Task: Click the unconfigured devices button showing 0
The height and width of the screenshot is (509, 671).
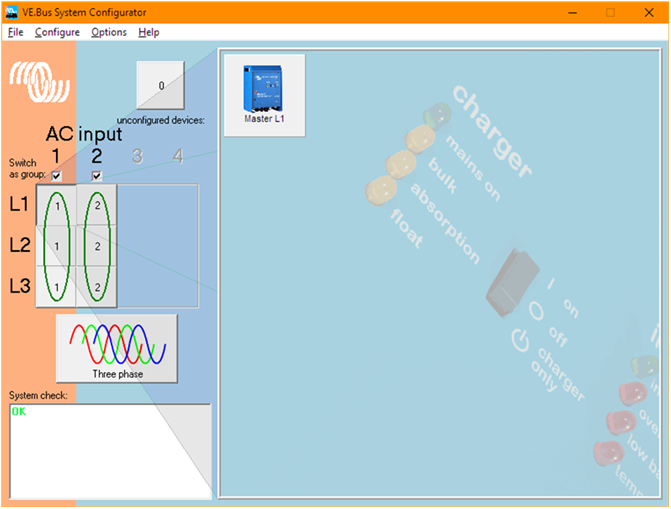Action: click(x=160, y=86)
